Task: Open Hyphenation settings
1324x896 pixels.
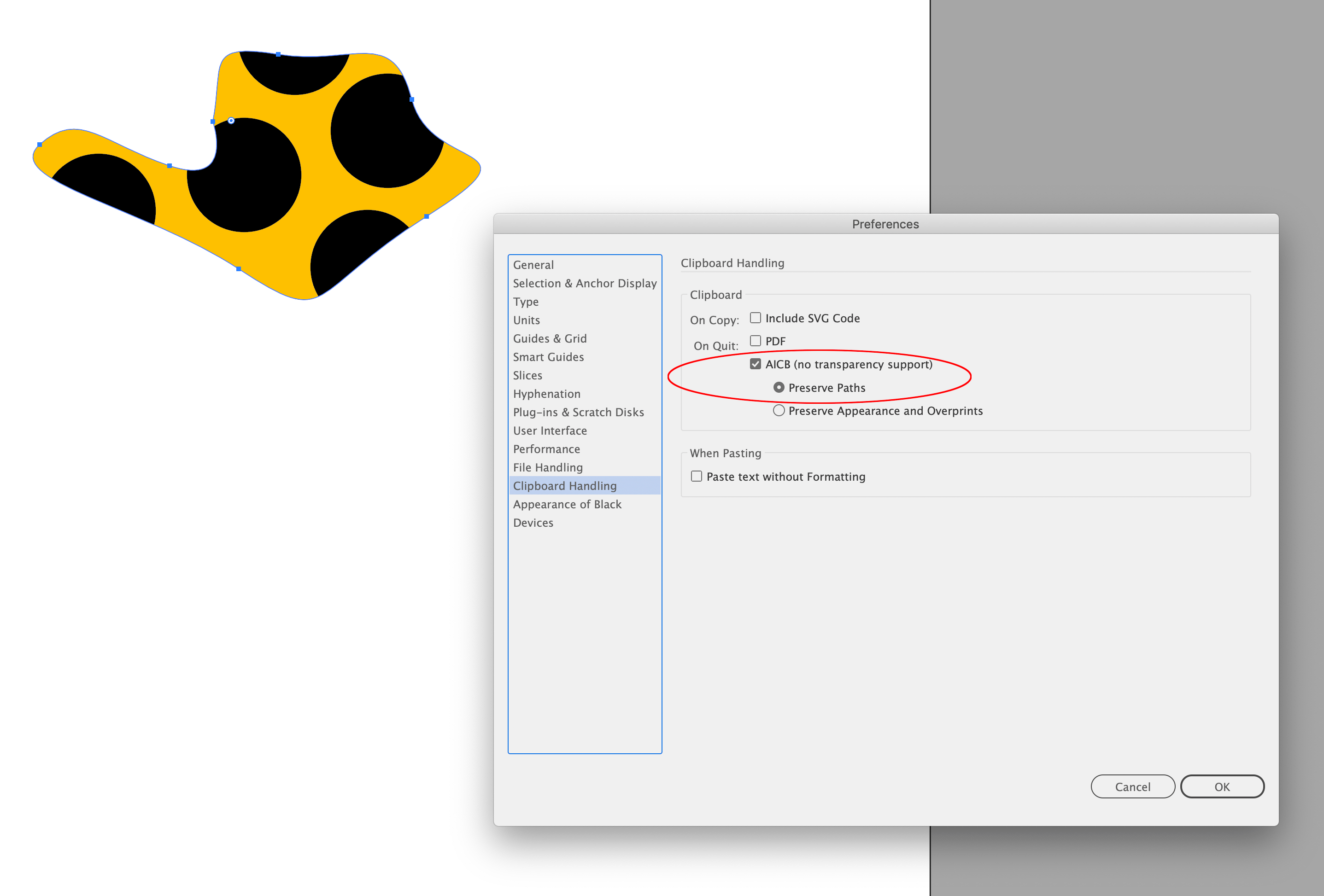Action: pyautogui.click(x=546, y=393)
